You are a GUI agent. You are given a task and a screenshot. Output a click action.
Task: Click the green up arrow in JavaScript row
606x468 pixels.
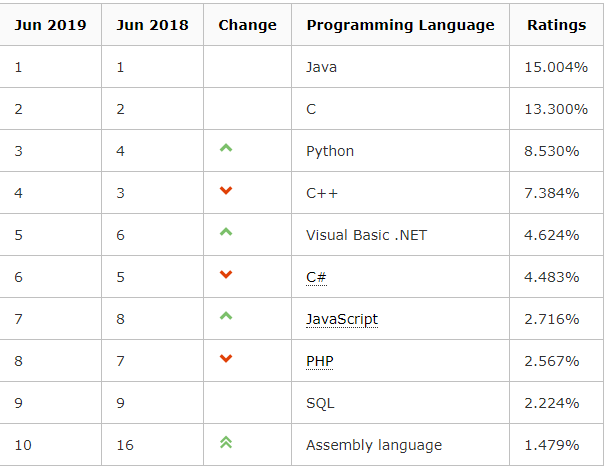226,316
